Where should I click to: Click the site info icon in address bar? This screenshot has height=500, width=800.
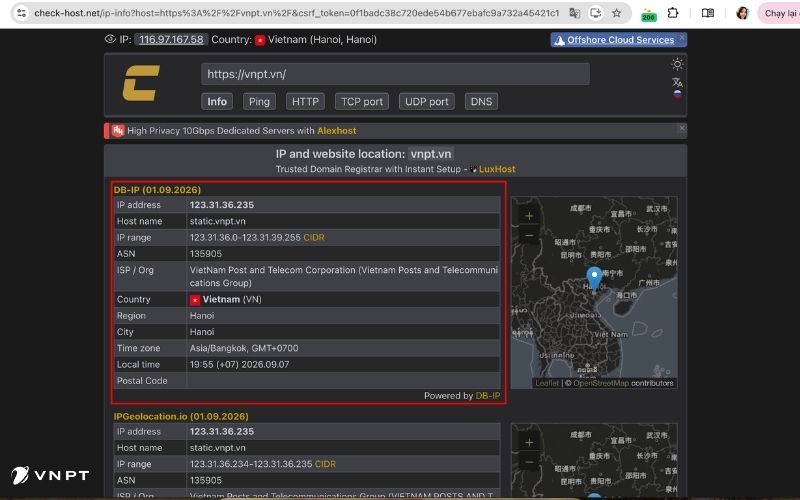pos(21,13)
